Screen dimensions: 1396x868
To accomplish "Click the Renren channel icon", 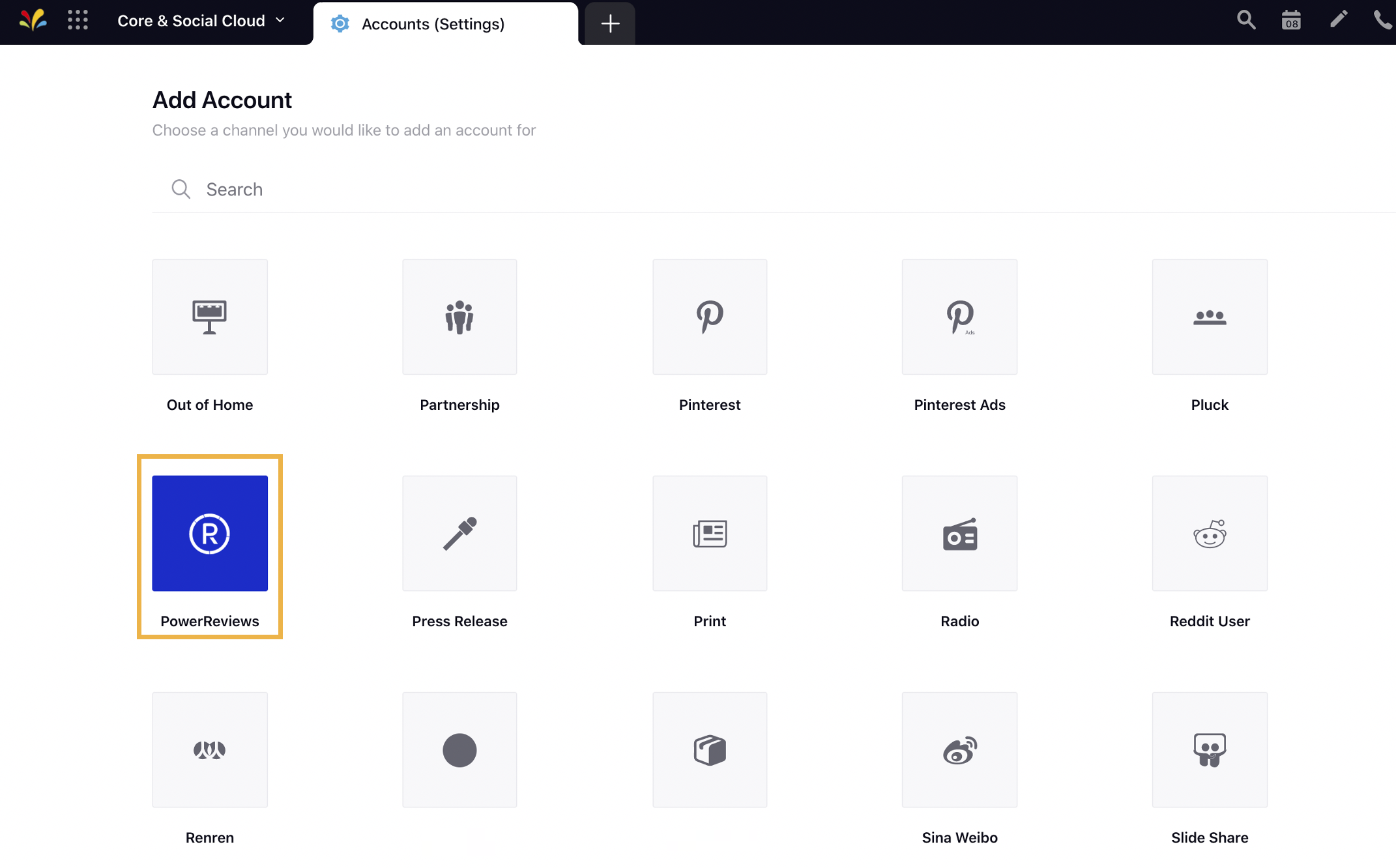I will point(209,750).
